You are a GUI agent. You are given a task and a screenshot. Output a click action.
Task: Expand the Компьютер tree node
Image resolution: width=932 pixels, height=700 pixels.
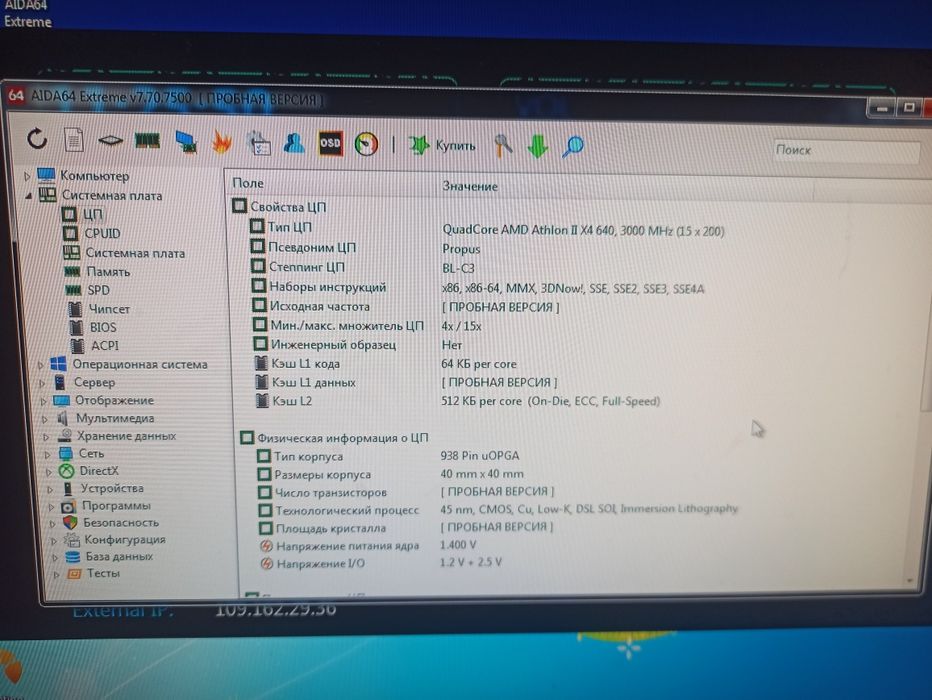click(27, 176)
